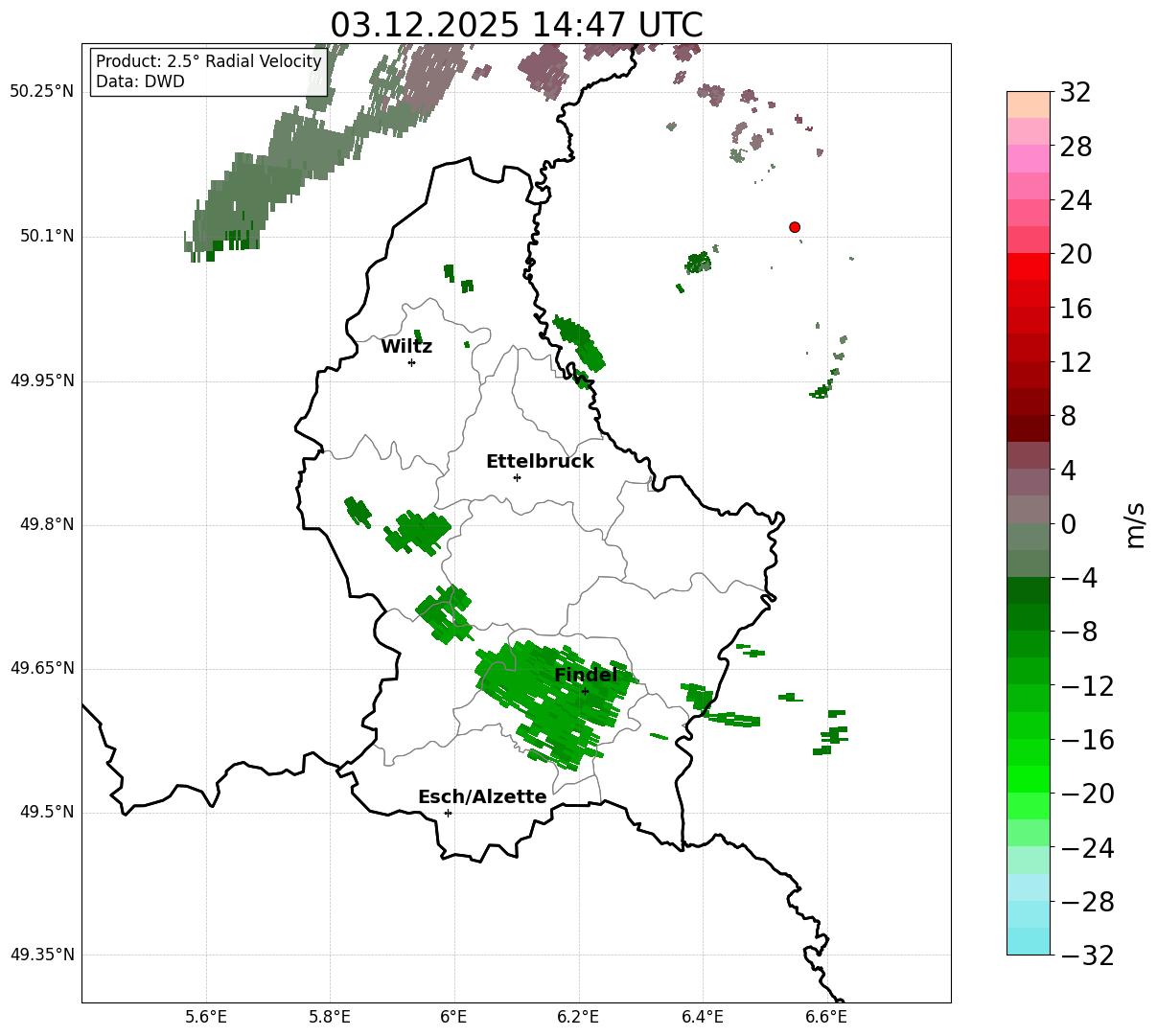Click the 49.95°N latitude label

42,380
